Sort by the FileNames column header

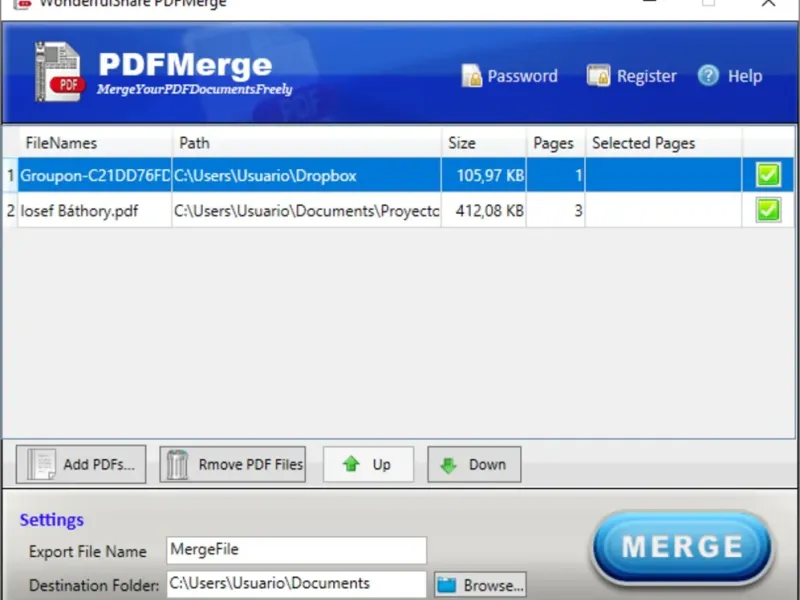point(95,143)
